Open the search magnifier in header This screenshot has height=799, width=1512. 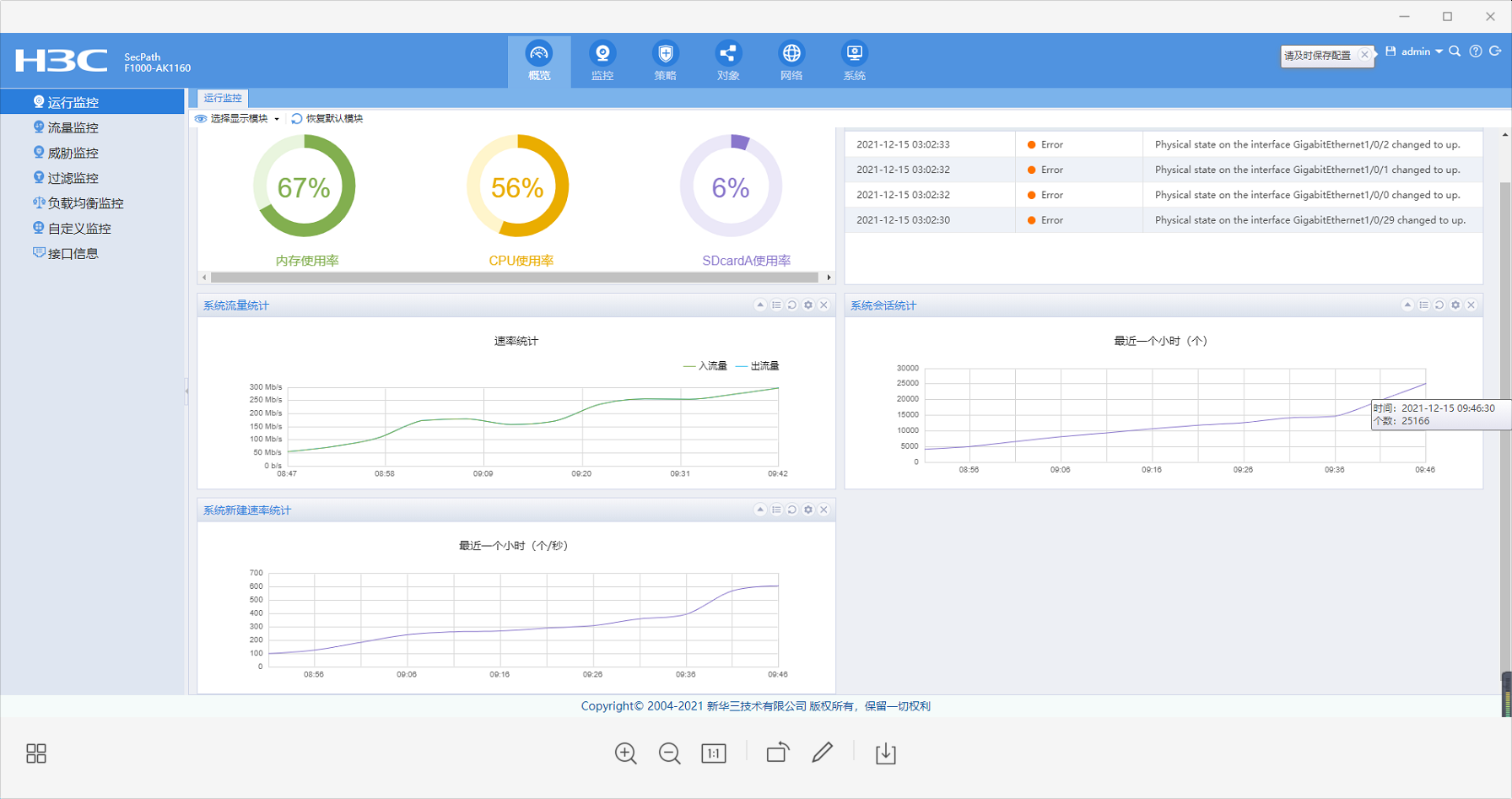[x=1455, y=51]
